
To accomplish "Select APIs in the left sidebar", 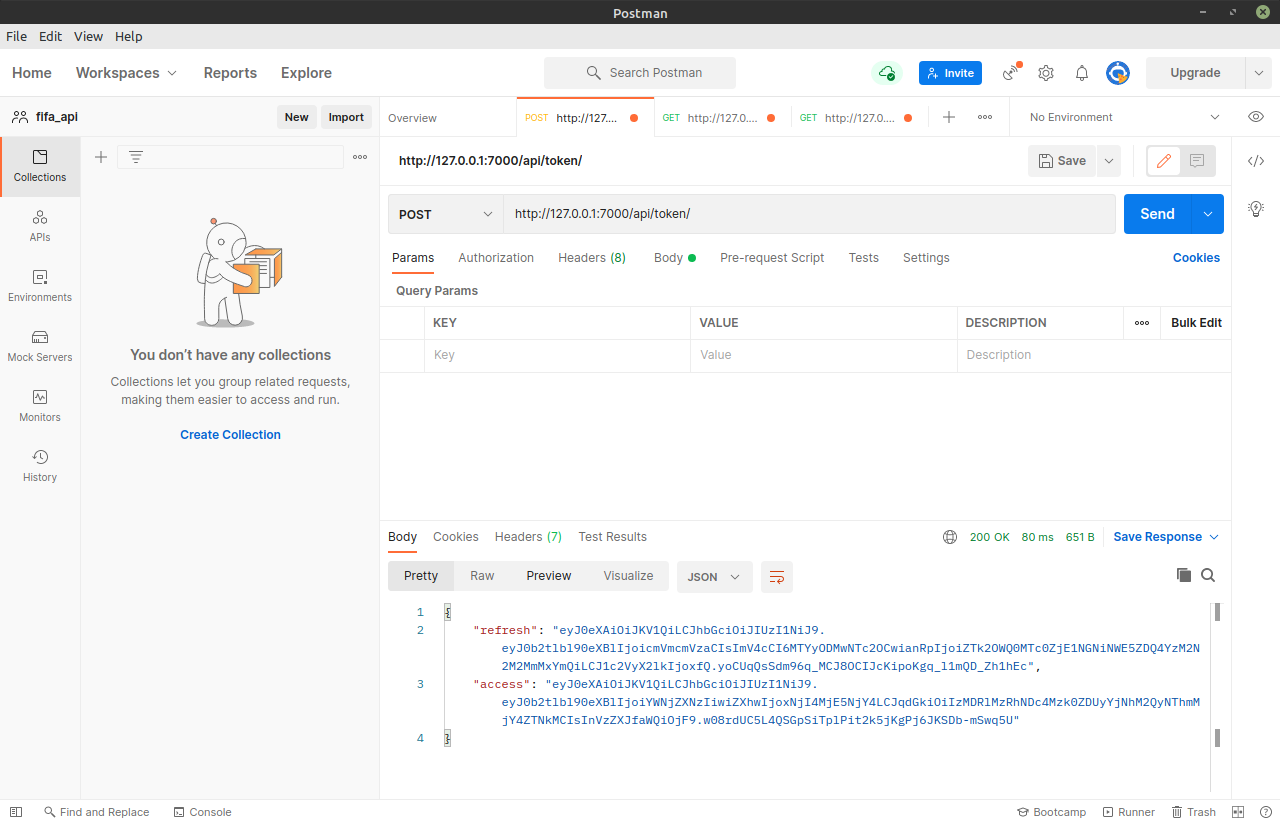I will click(39, 226).
